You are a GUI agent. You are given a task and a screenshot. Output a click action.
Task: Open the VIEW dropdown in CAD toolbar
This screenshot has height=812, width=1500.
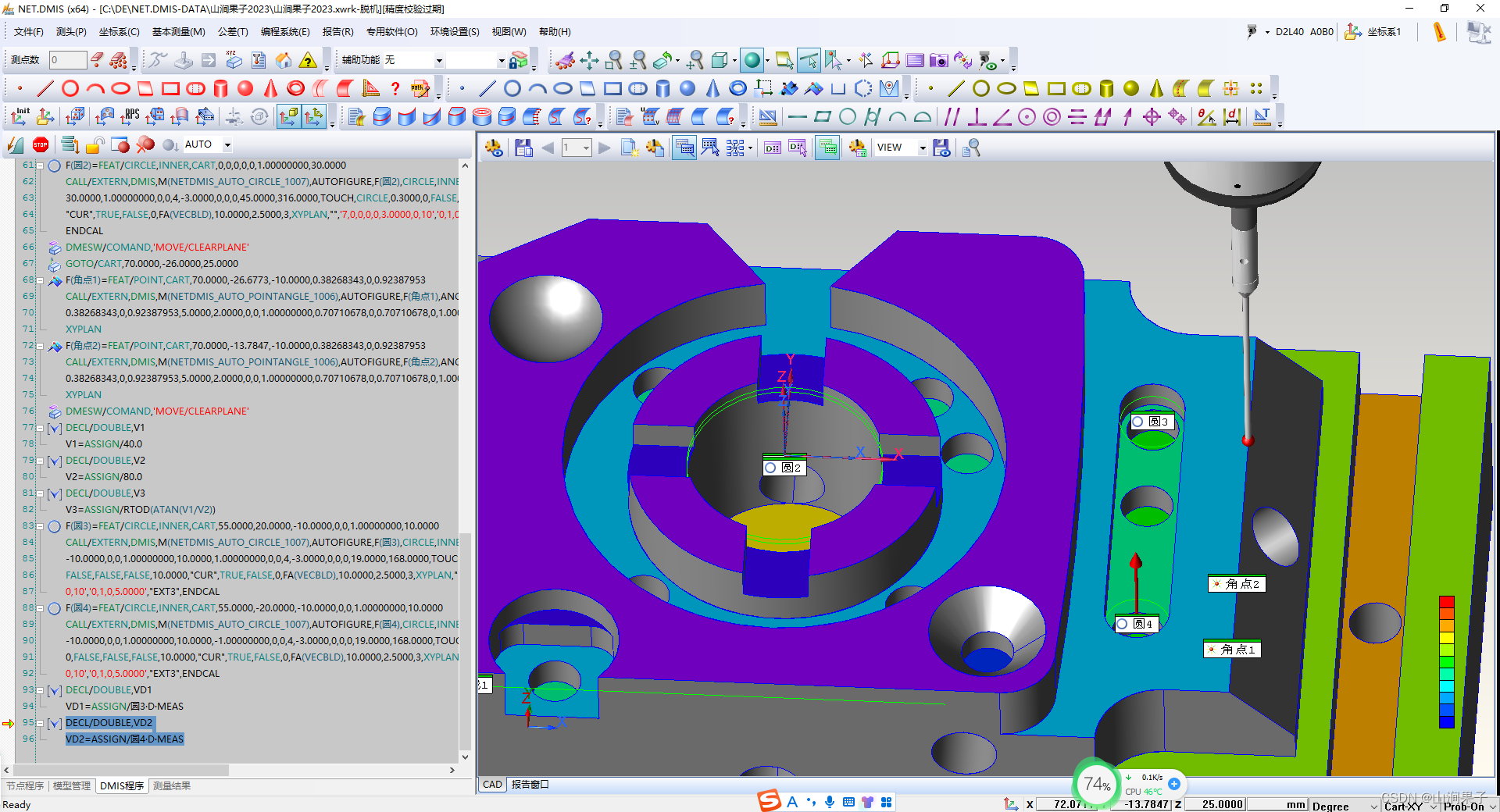coord(922,148)
